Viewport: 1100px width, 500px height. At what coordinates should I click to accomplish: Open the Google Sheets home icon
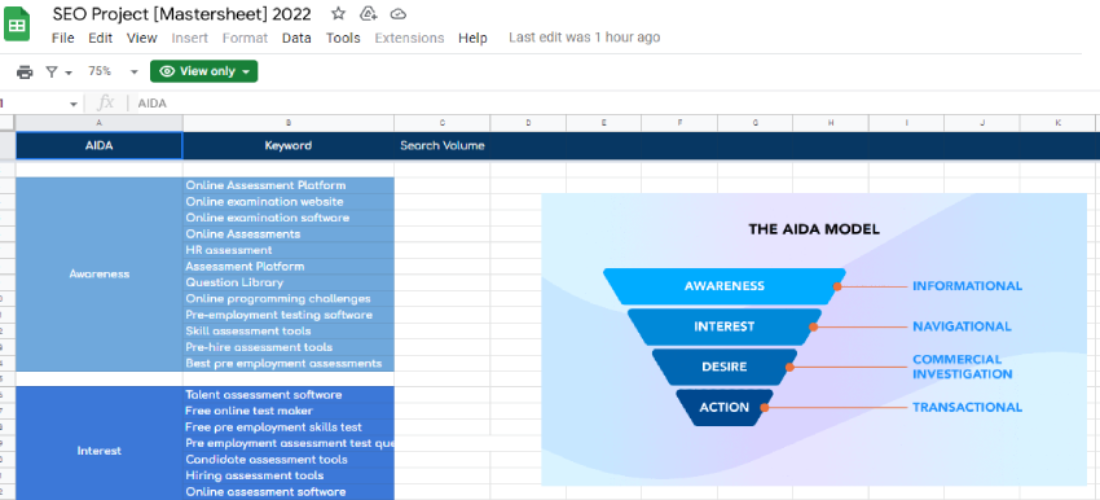[x=17, y=25]
